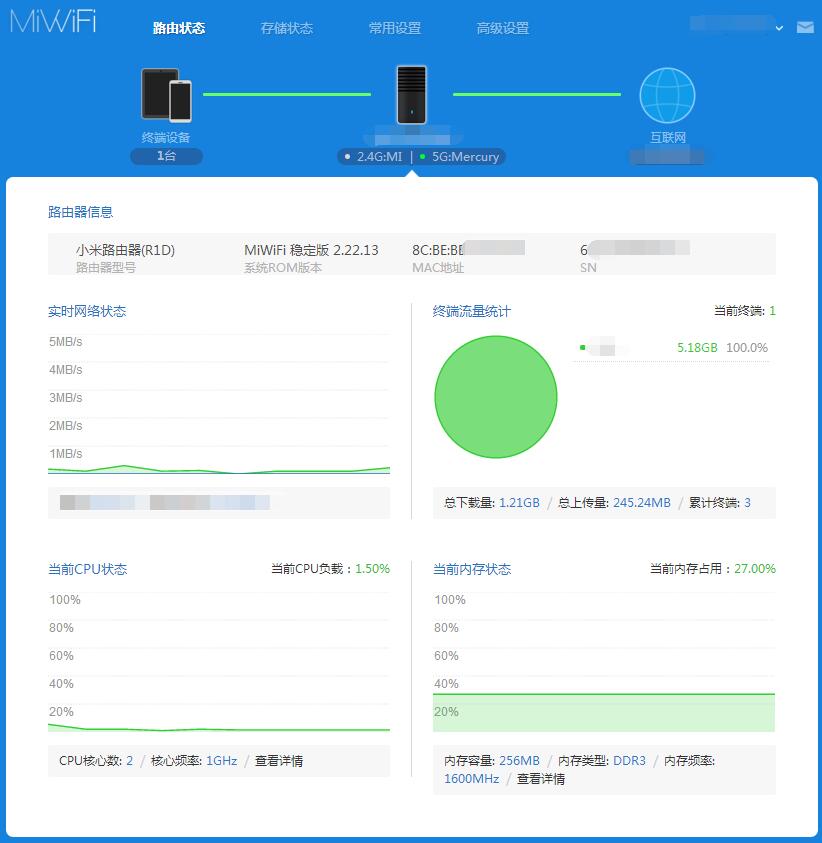
Task: Open CPU 查看详情 link
Action: (278, 761)
